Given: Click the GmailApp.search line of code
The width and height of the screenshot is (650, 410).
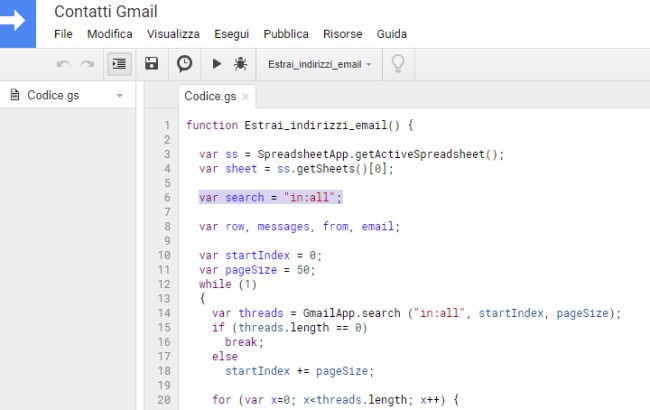Looking at the screenshot, I should tap(417, 313).
